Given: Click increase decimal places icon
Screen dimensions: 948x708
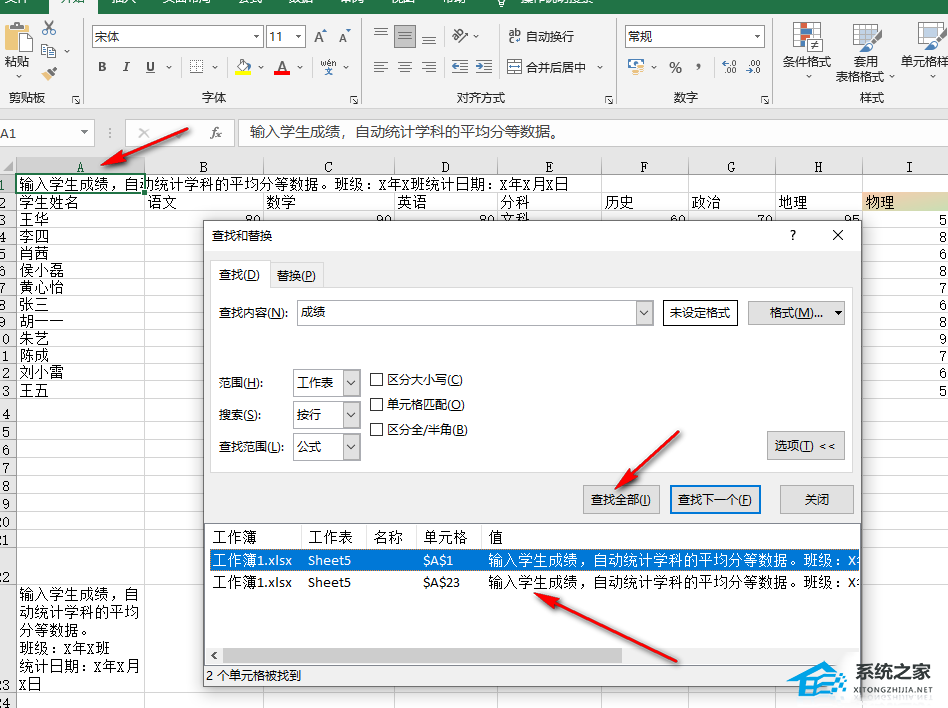Looking at the screenshot, I should (x=729, y=67).
